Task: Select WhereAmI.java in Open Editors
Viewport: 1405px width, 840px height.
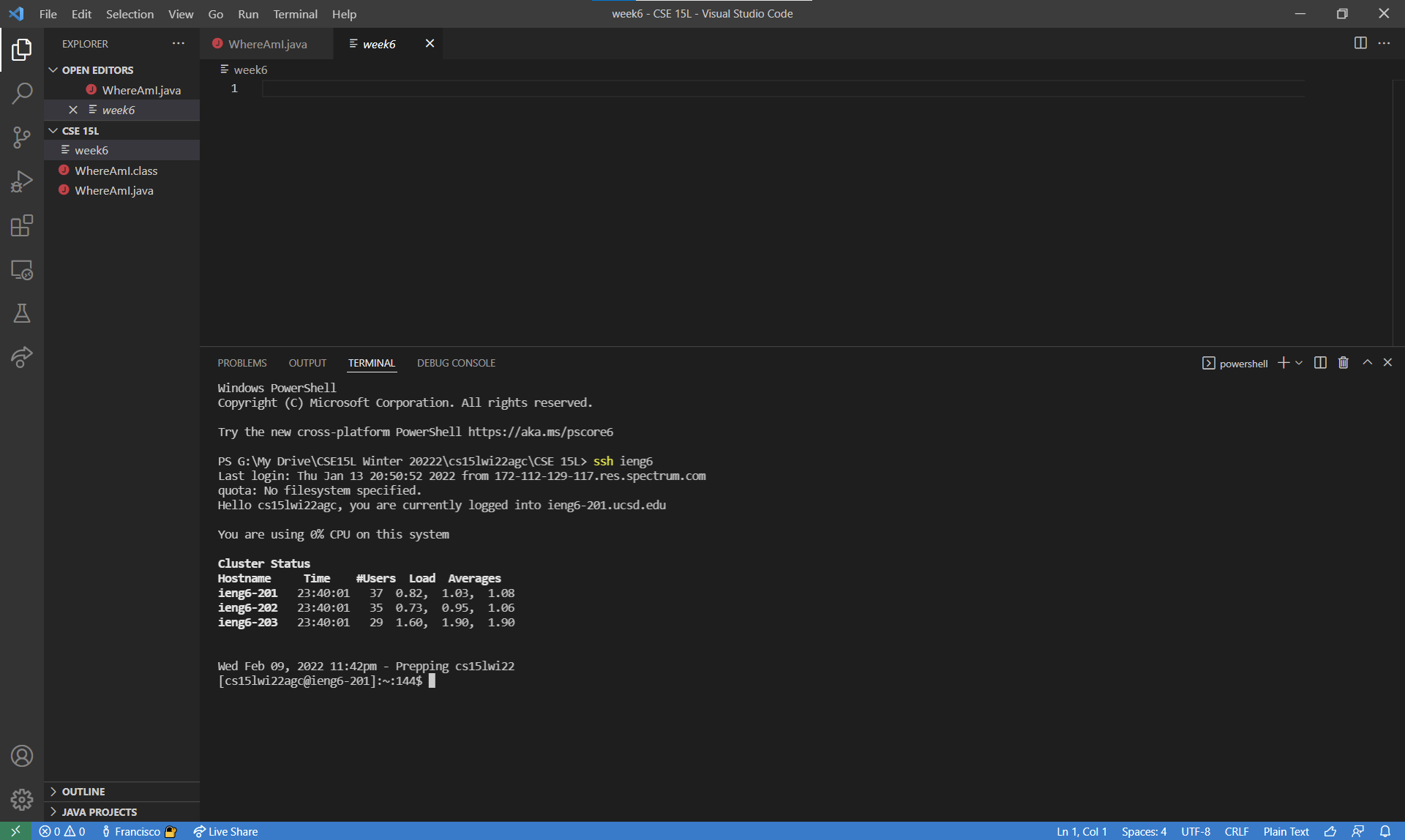Action: click(x=121, y=90)
